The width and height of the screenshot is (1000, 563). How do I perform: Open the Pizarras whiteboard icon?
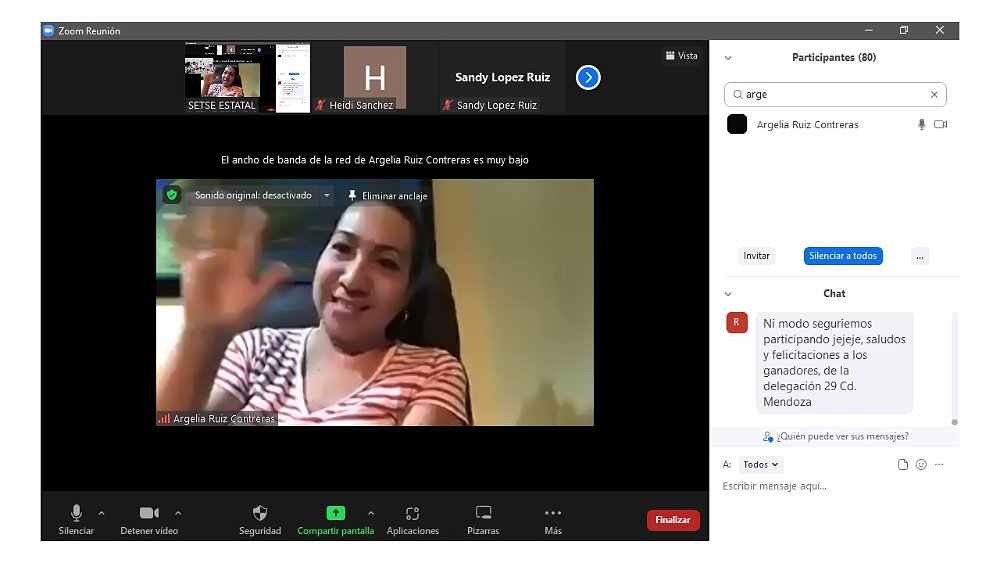(x=483, y=513)
